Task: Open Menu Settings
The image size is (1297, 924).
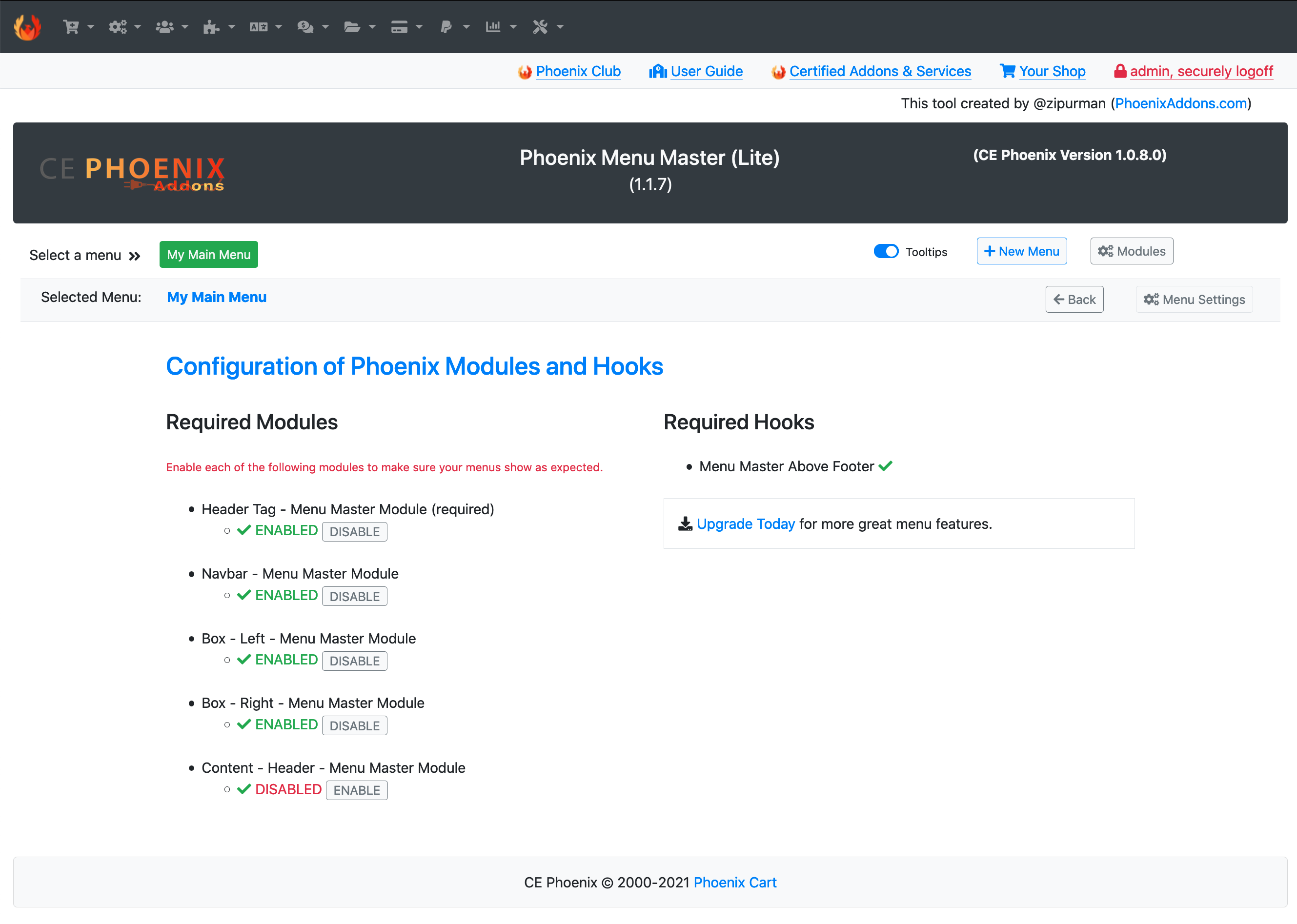Action: 1194,299
